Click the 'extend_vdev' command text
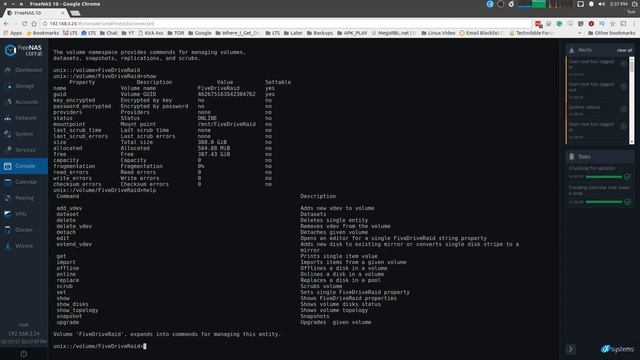Screen dimensions: 640x360 click(74, 244)
